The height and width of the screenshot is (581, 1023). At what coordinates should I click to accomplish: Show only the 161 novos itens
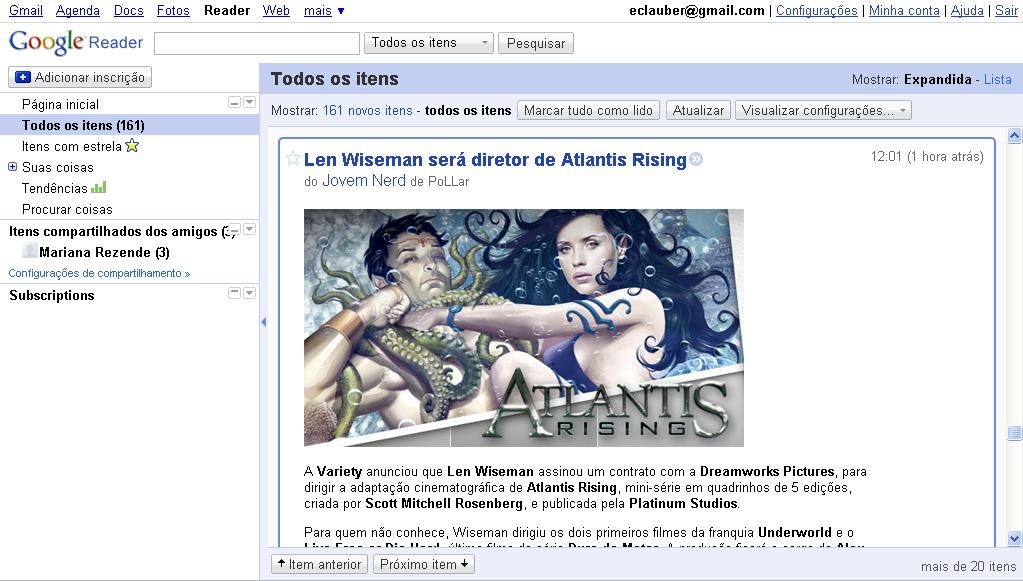(367, 110)
